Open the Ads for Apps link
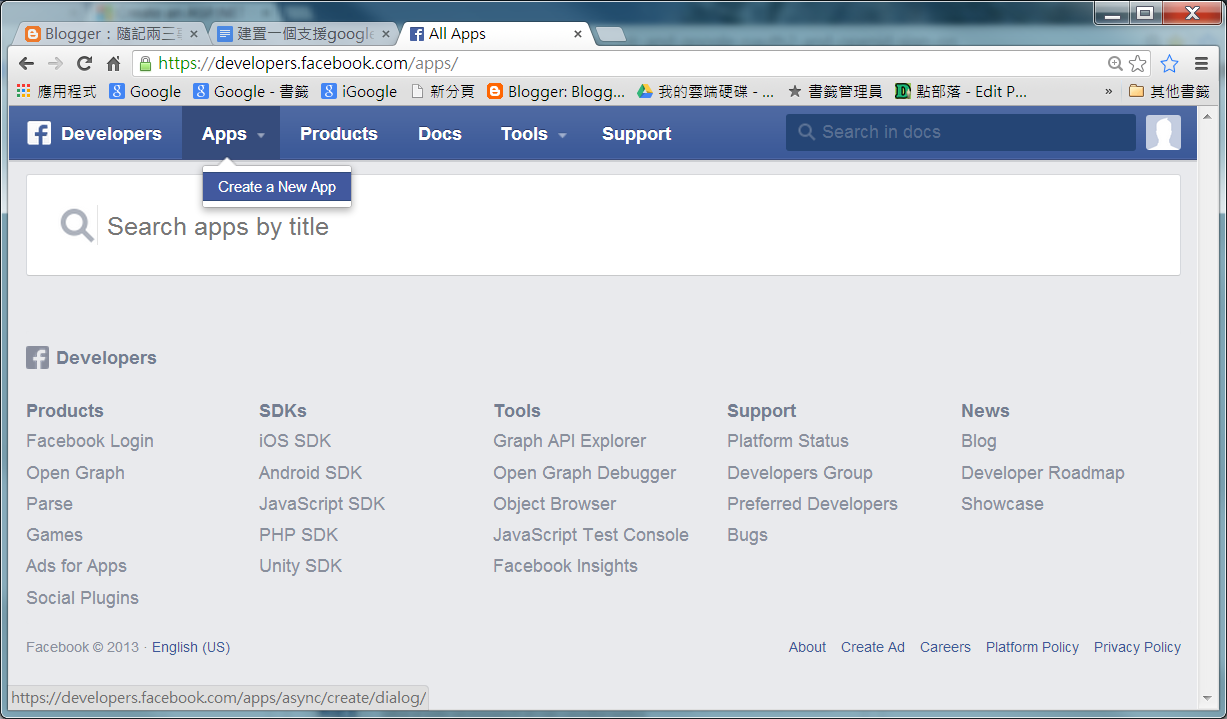The image size is (1227, 719). (76, 566)
